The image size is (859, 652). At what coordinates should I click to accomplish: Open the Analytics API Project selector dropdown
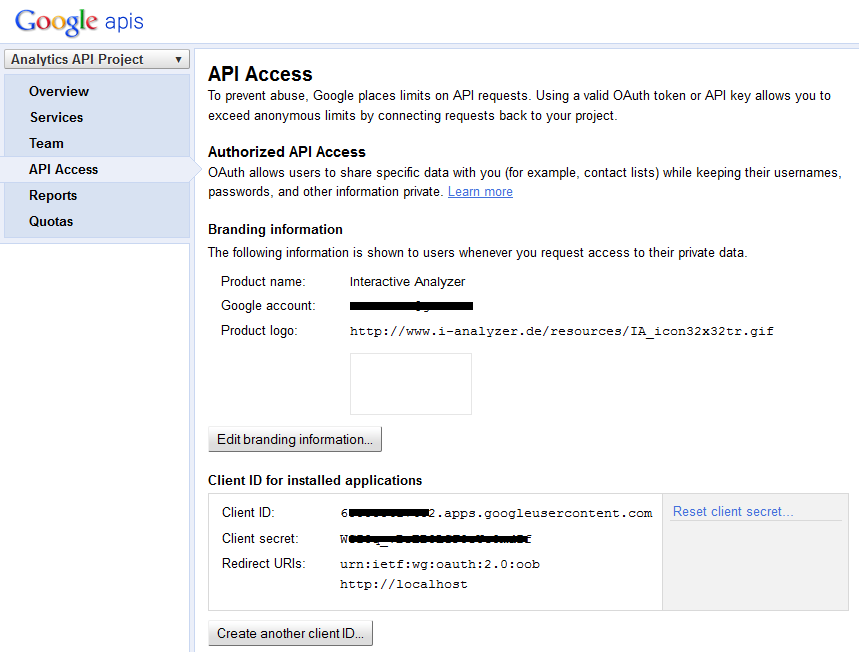point(96,59)
